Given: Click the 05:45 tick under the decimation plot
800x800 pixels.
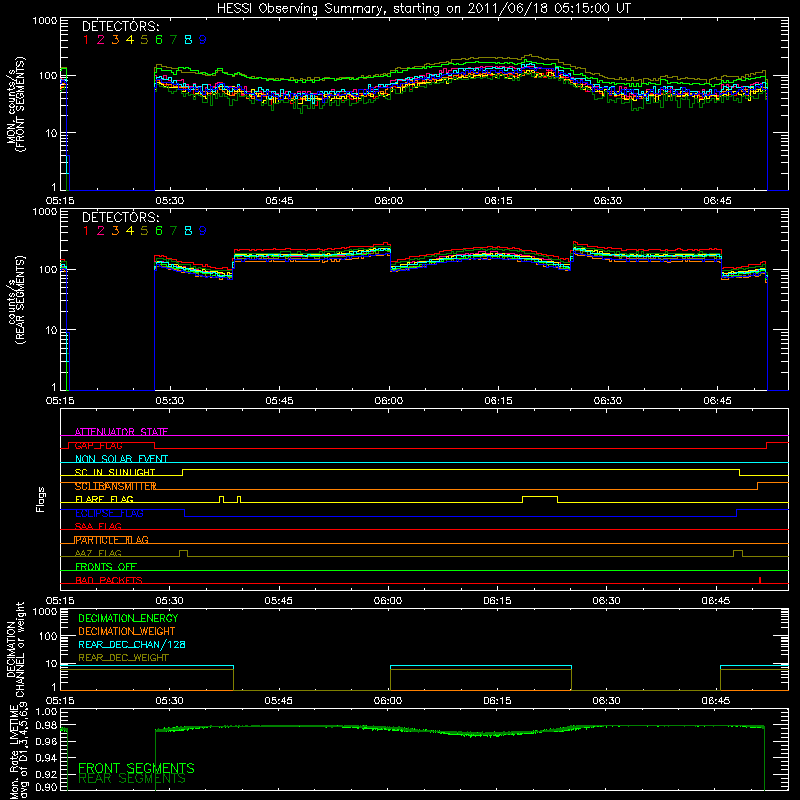Looking at the screenshot, I should point(279,701).
